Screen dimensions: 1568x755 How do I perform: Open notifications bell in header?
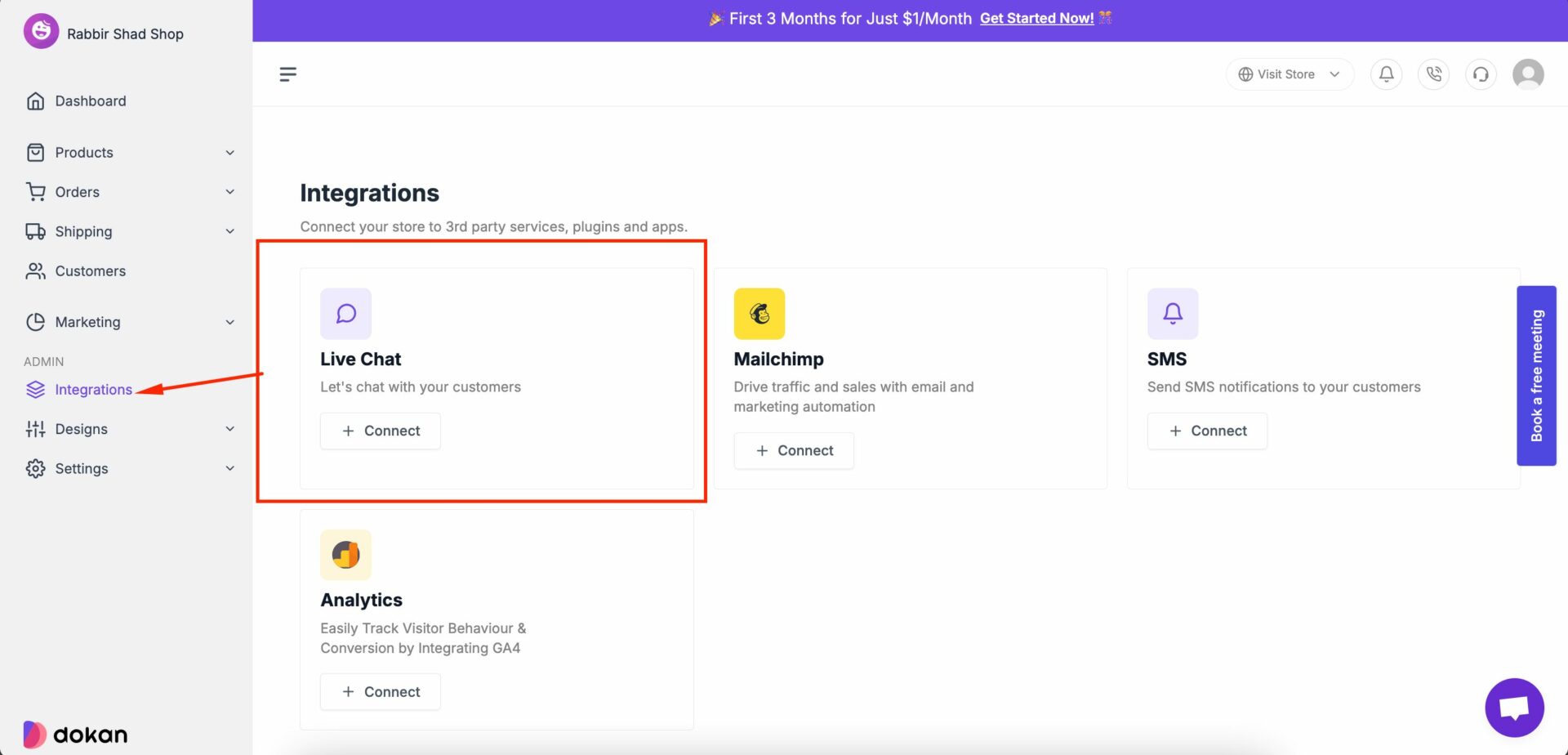click(1386, 74)
